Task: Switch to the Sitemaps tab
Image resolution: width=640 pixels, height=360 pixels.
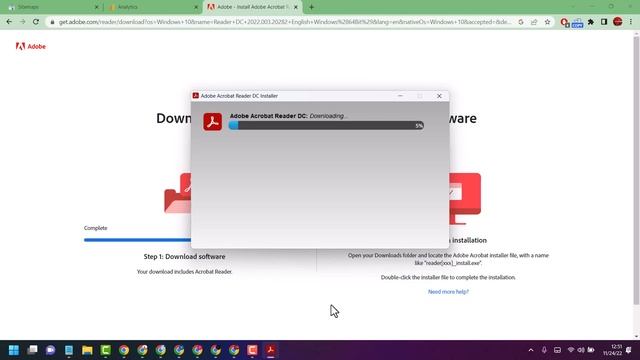Action: pyautogui.click(x=52, y=7)
